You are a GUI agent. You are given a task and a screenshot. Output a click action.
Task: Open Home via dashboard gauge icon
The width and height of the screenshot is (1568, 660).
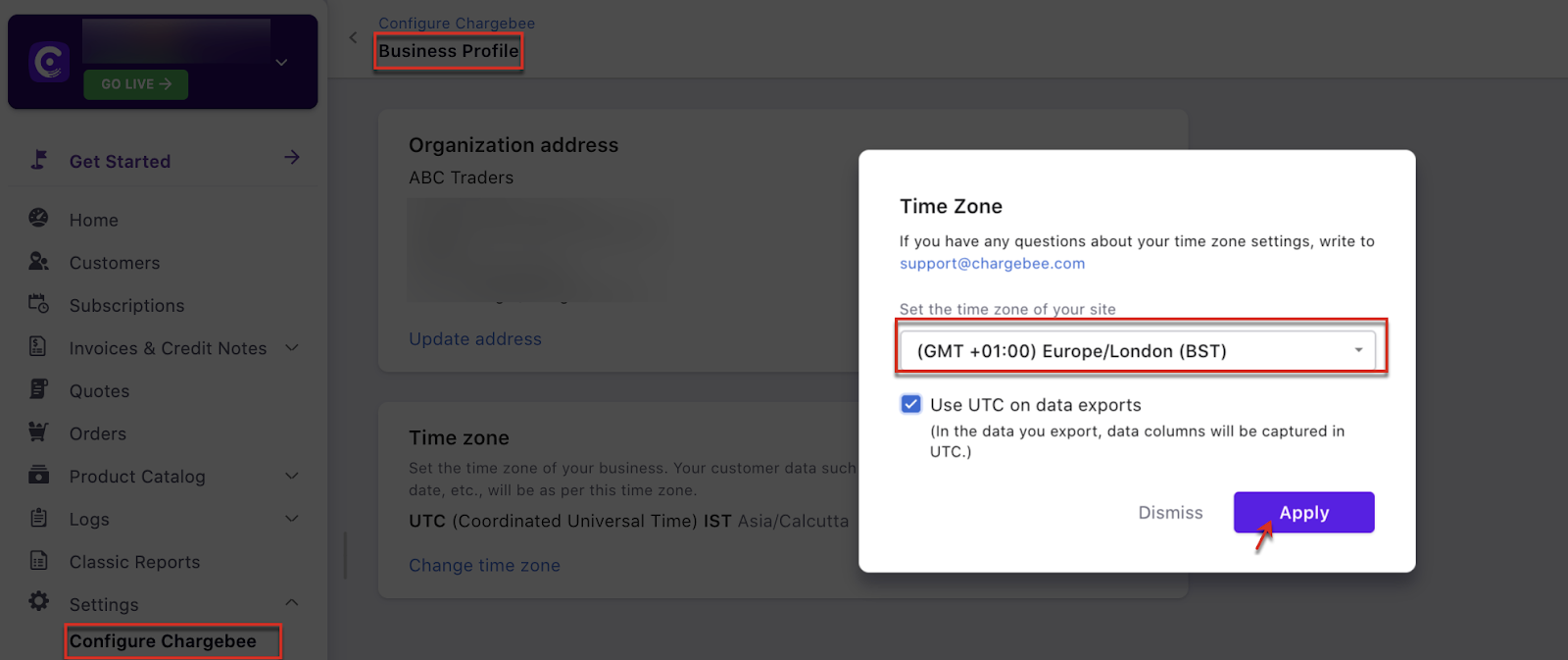(x=38, y=218)
